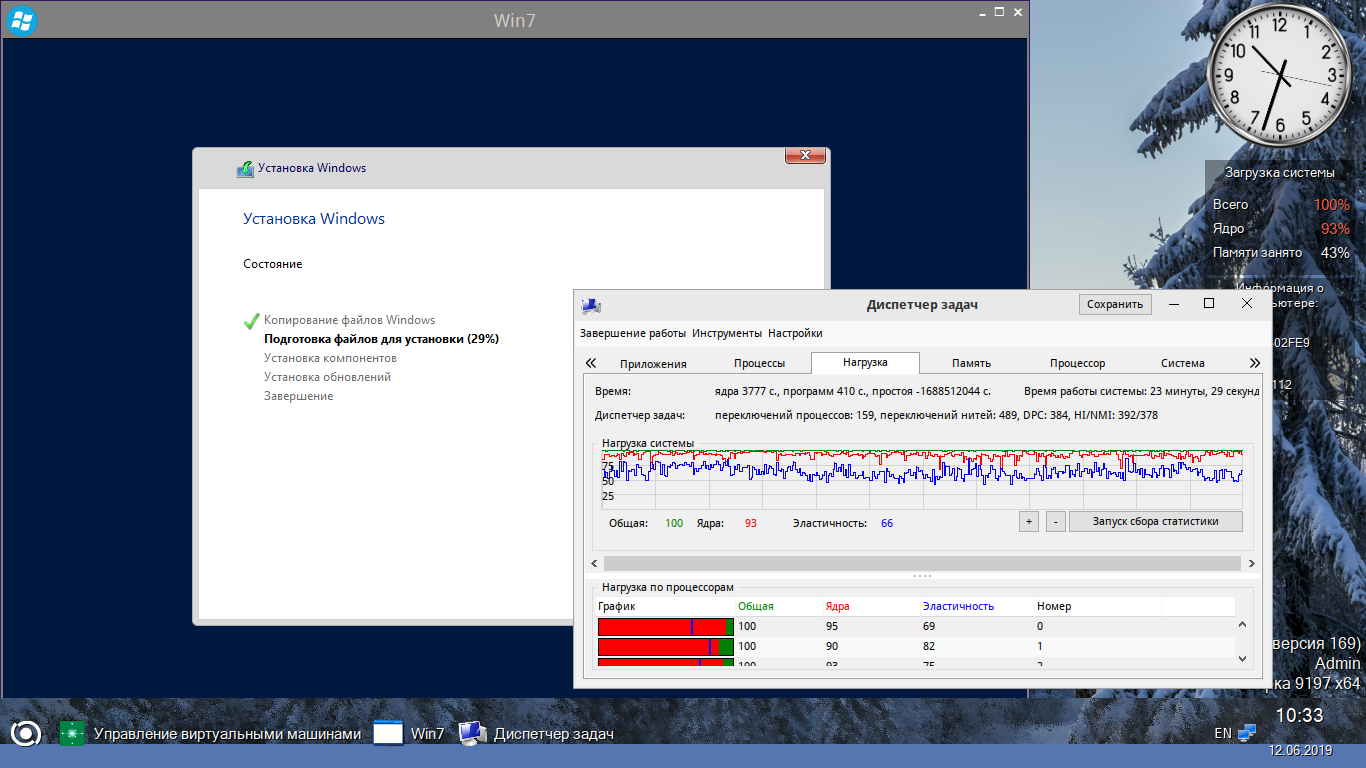Viewport: 1366px width, 768px height.
Task: Click the minus button beside the graph
Action: click(x=1055, y=521)
